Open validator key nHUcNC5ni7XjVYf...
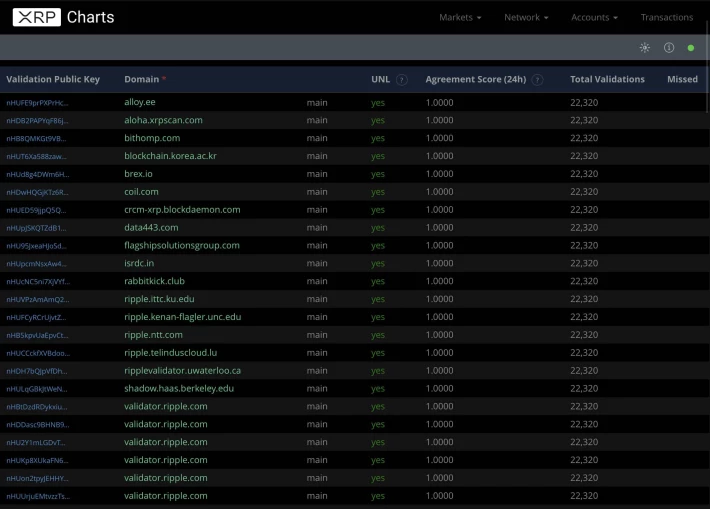Image resolution: width=710 pixels, height=509 pixels. 38,282
